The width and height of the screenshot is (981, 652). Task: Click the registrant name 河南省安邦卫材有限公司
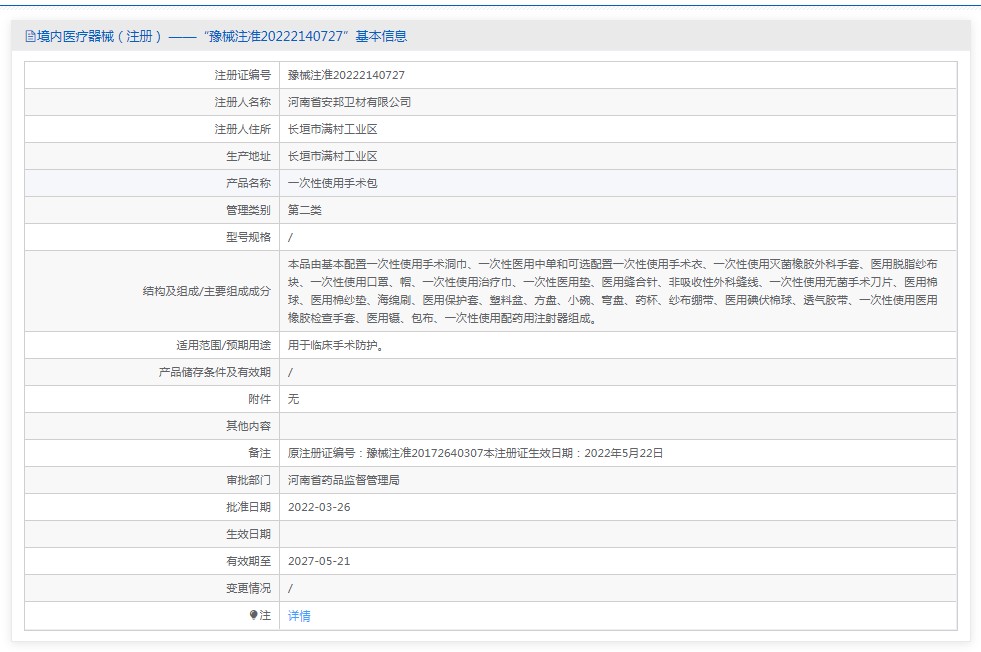[349, 102]
